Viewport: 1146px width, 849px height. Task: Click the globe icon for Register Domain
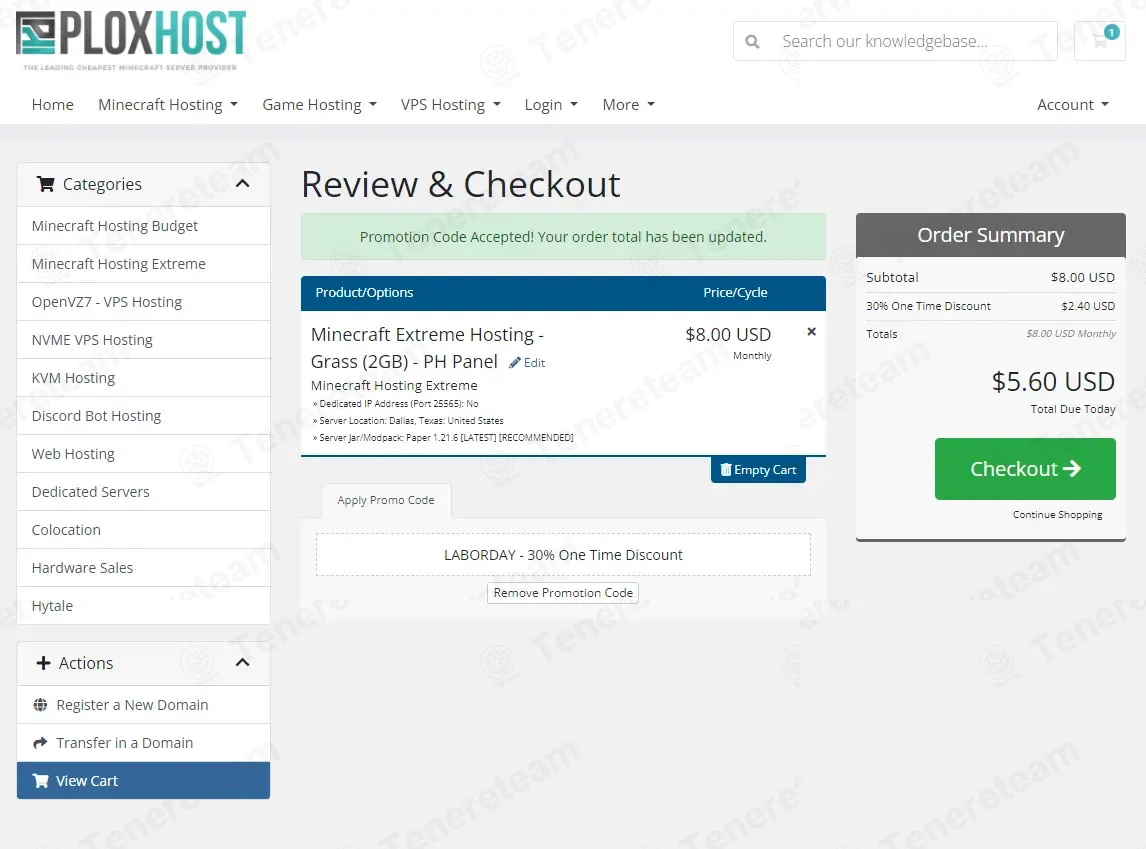click(40, 705)
